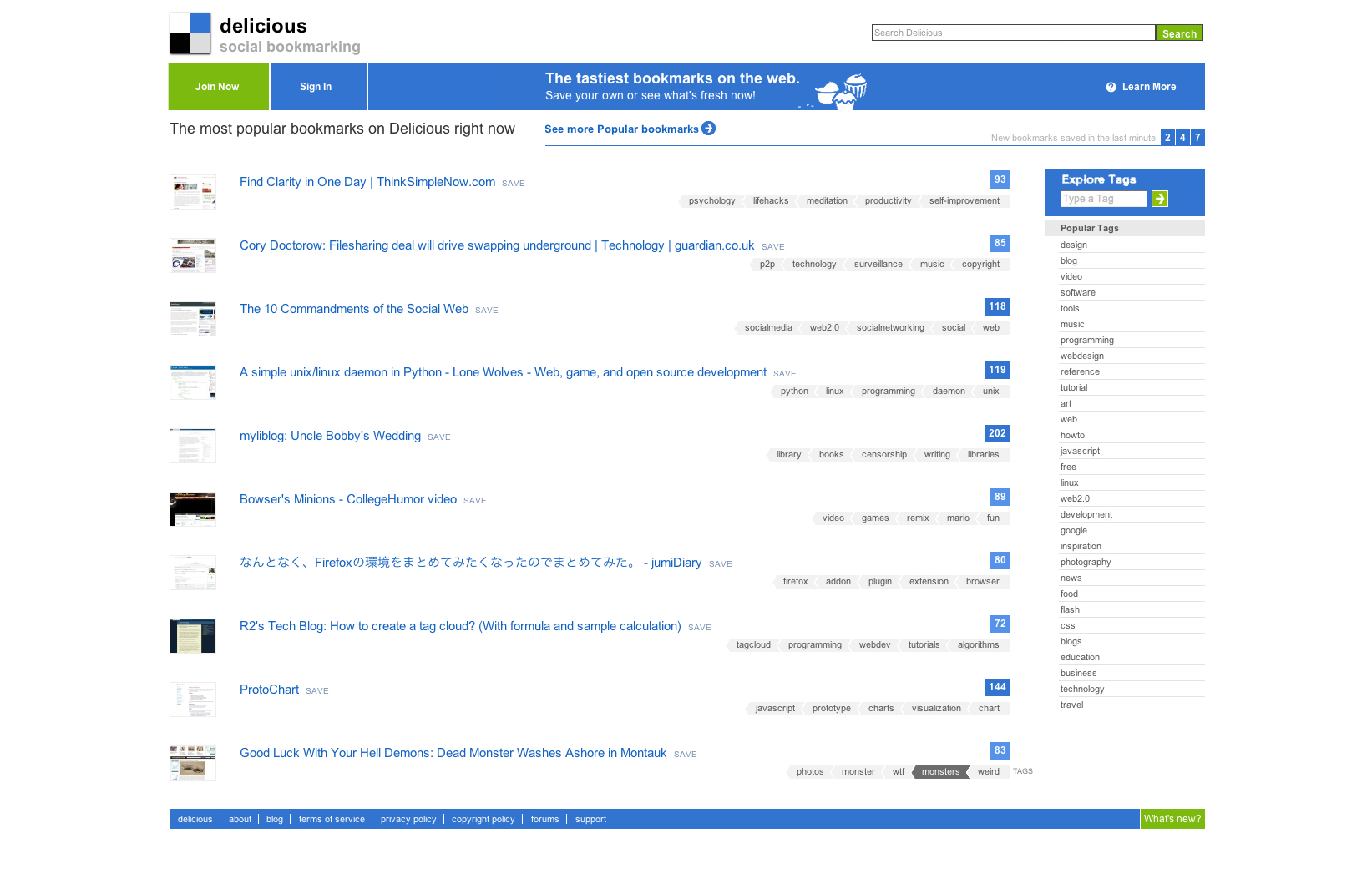This screenshot has width=1372, height=874.
Task: Click the new bookmarks counter digits
Action: (1182, 138)
